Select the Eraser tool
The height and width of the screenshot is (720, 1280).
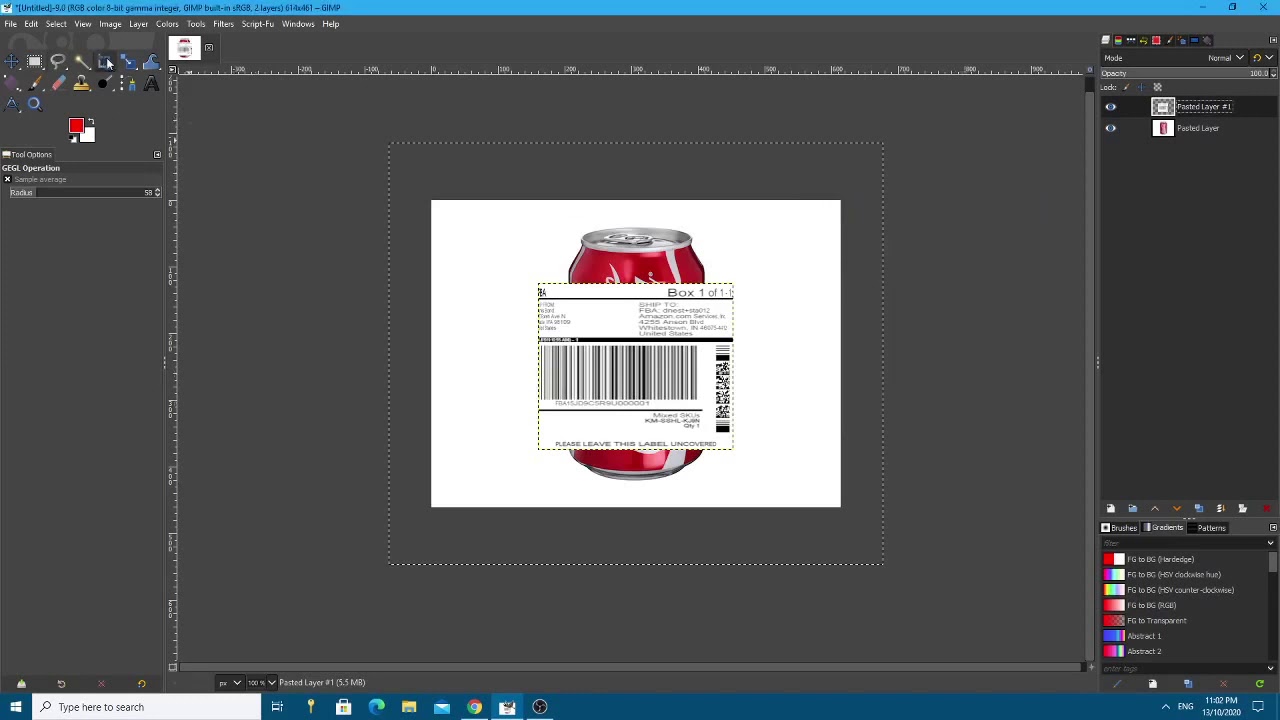(58, 84)
